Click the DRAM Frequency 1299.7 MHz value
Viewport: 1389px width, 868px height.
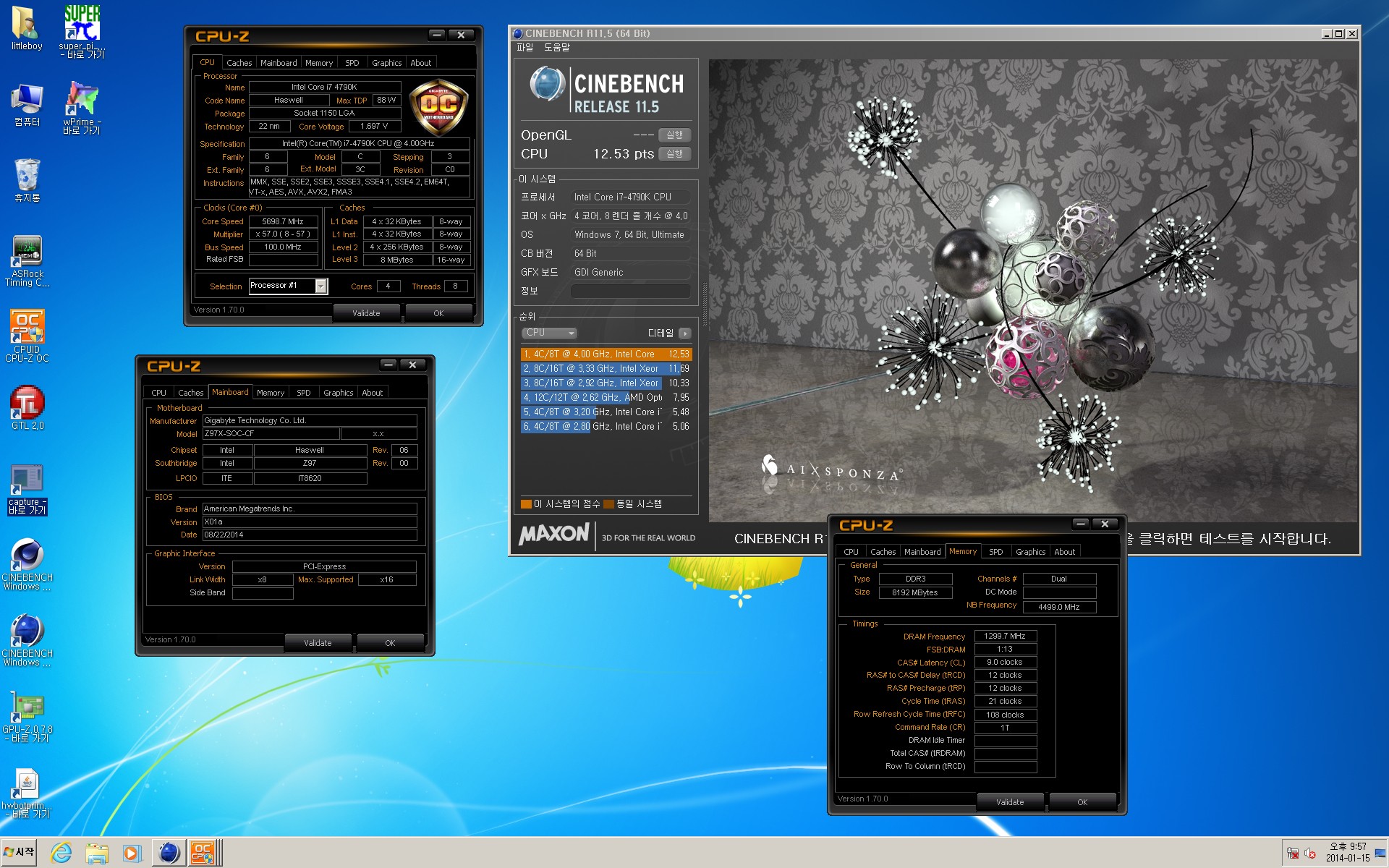point(1005,637)
